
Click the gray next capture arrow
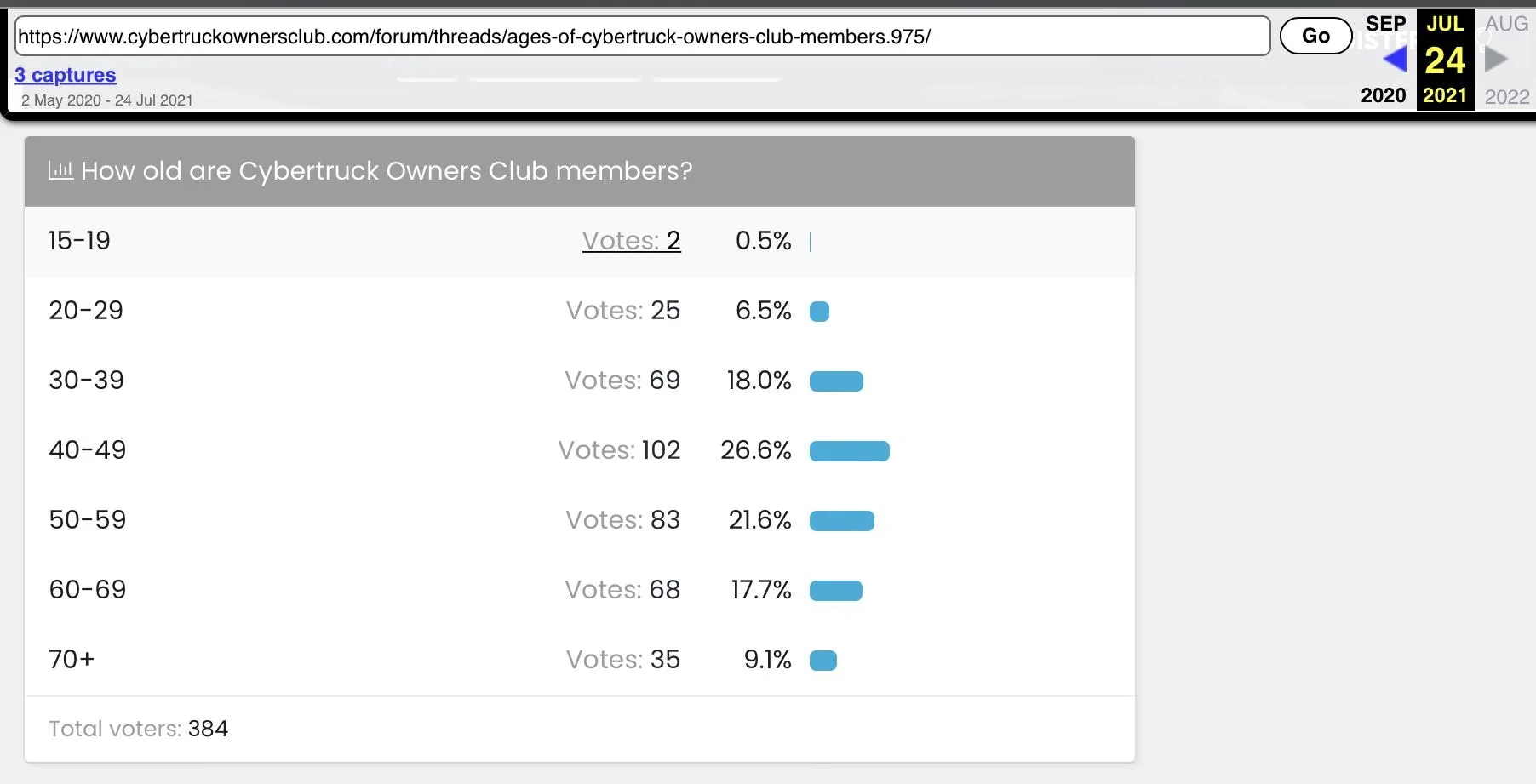(1496, 59)
